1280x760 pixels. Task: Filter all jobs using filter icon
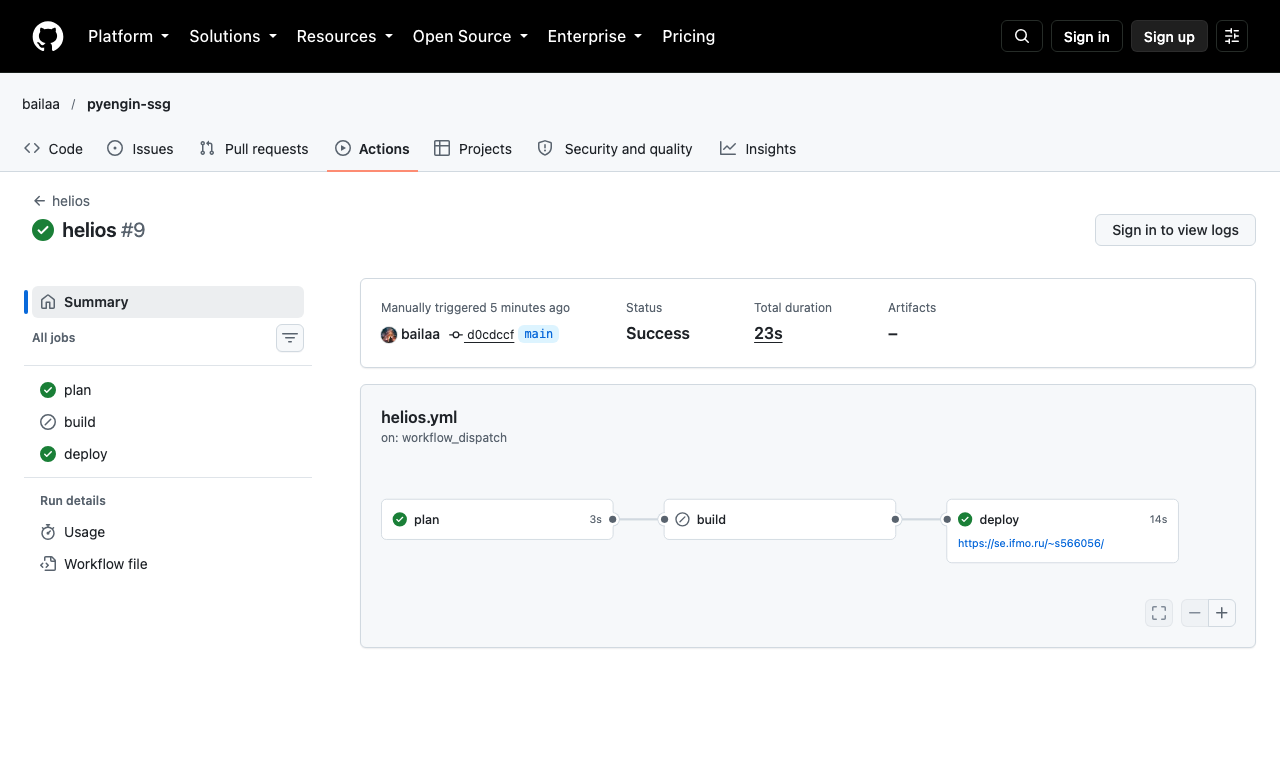(290, 338)
